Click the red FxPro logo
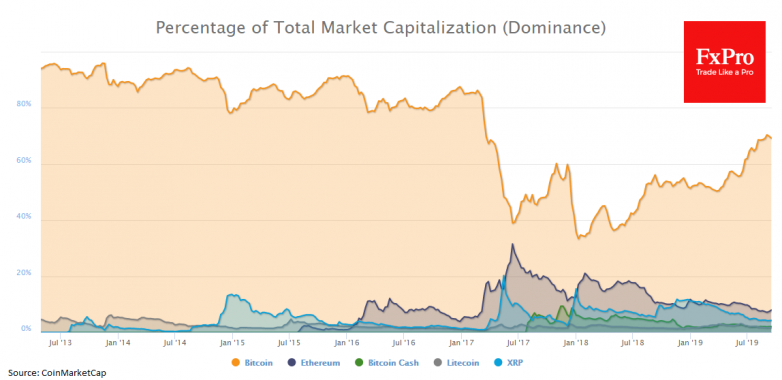Image resolution: width=782 pixels, height=380 pixels. pos(724,62)
